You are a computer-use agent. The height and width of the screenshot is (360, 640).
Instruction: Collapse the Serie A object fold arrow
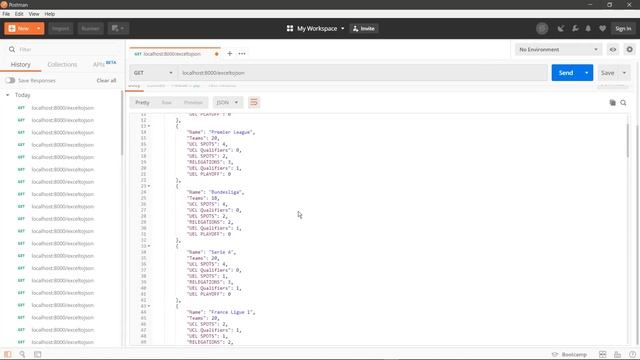point(149,246)
